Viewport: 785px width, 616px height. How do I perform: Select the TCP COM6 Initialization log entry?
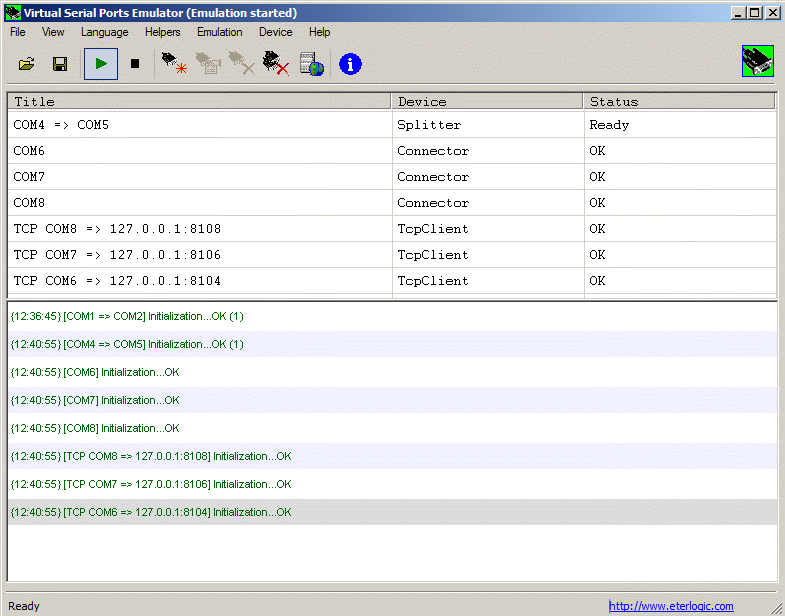tap(151, 512)
